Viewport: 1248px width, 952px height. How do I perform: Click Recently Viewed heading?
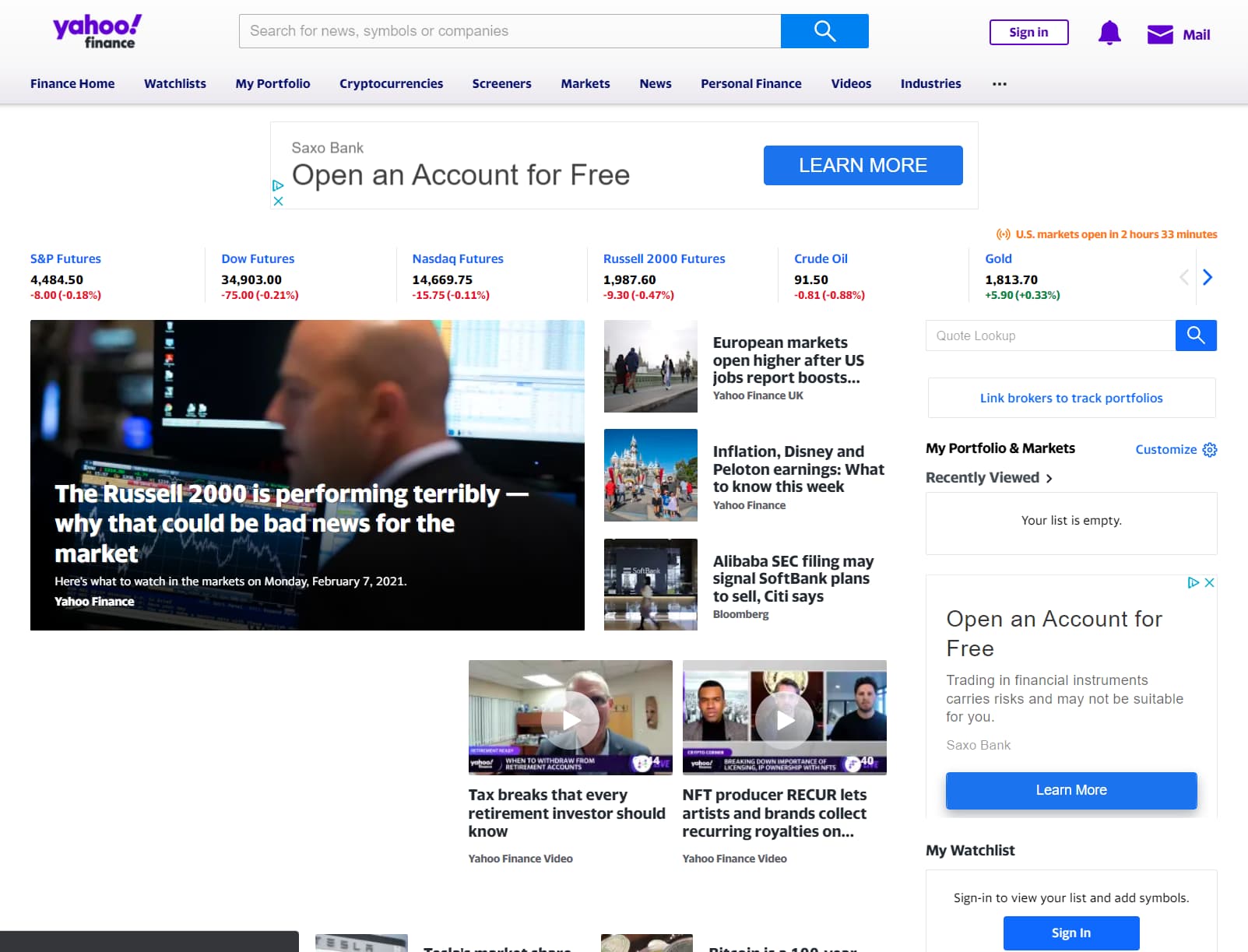[x=983, y=478]
